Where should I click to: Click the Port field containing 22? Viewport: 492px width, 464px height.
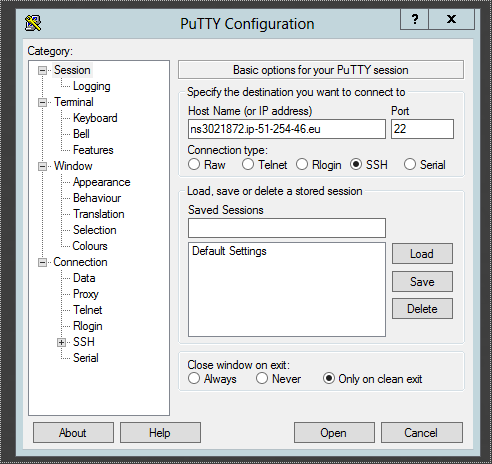422,129
